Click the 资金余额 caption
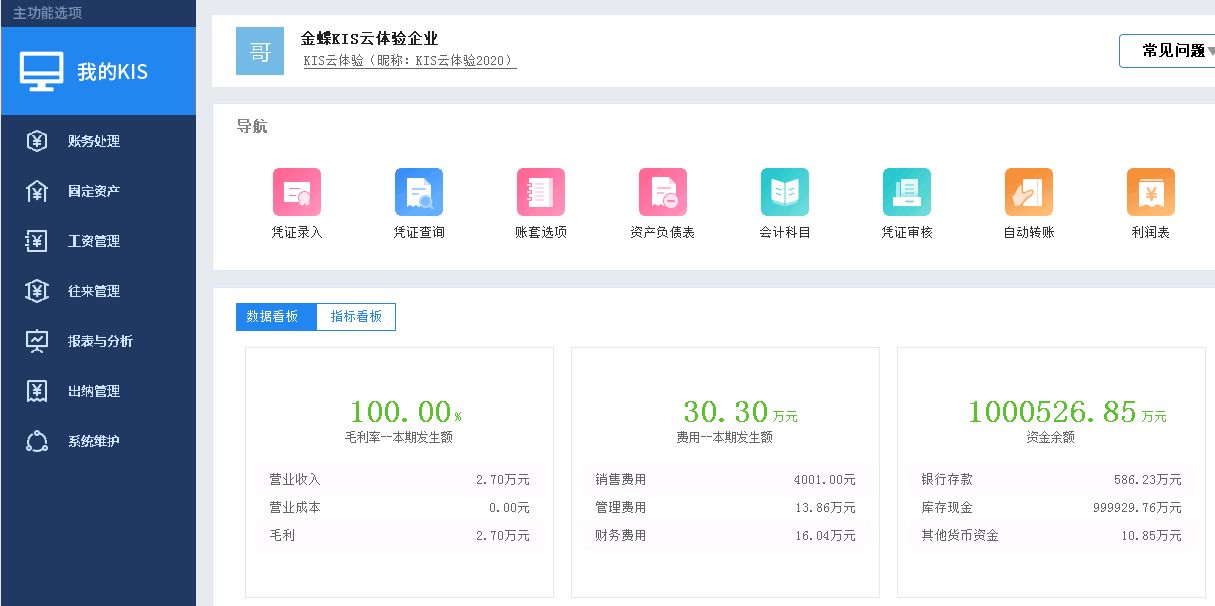 tap(1051, 437)
